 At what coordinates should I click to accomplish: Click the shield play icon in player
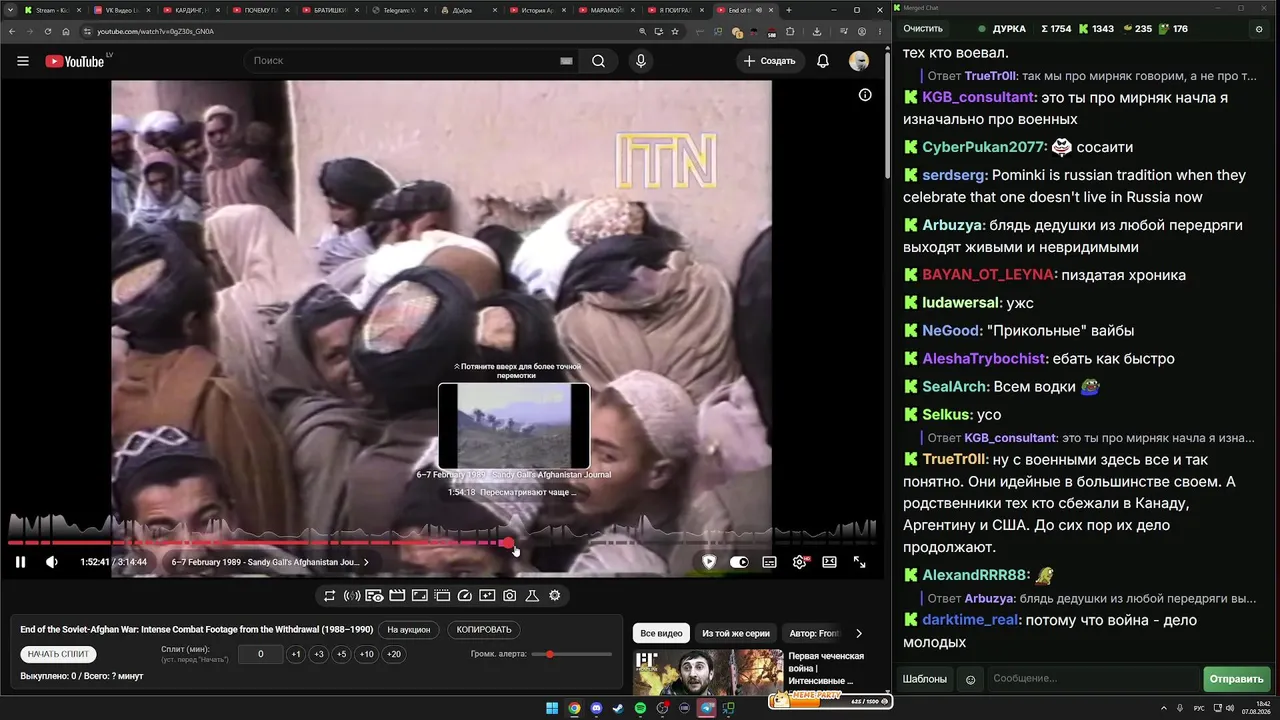coord(709,562)
